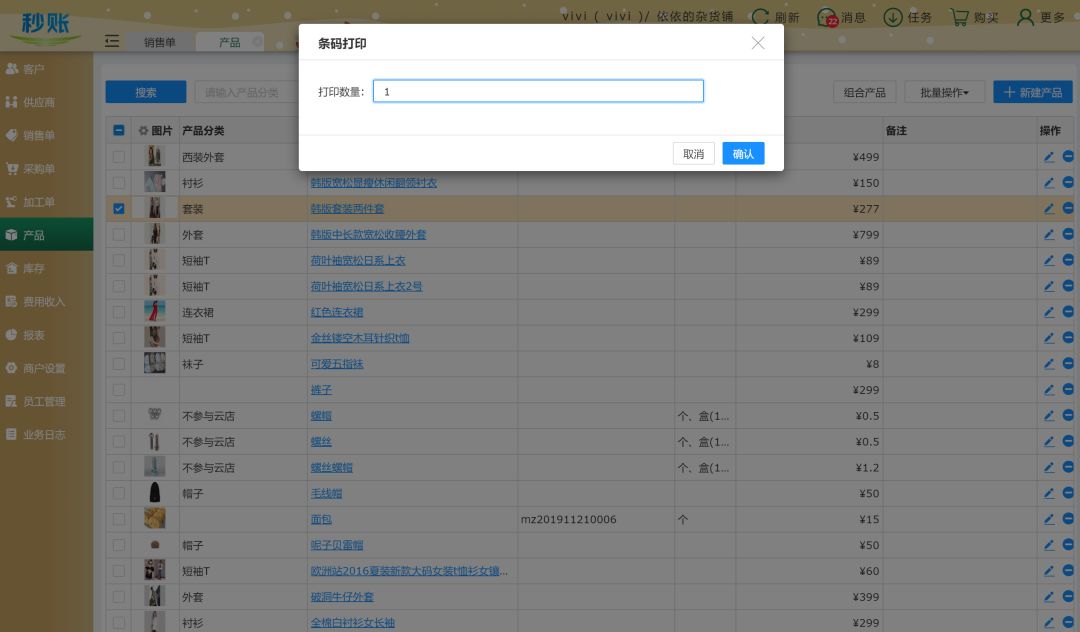Open the 任务 download tasks icon

tap(893, 17)
